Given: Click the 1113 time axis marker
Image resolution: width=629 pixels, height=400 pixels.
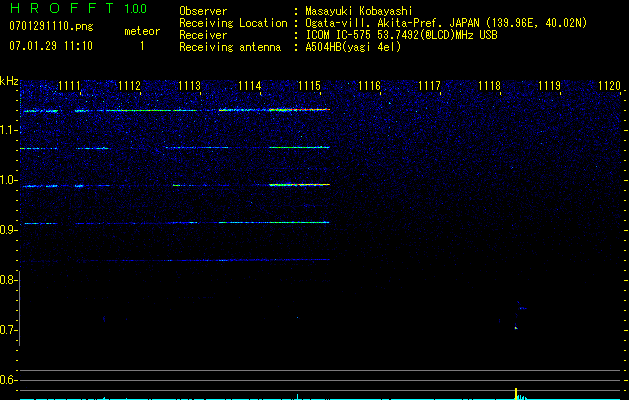Looking at the screenshot, I should pyautogui.click(x=189, y=86).
